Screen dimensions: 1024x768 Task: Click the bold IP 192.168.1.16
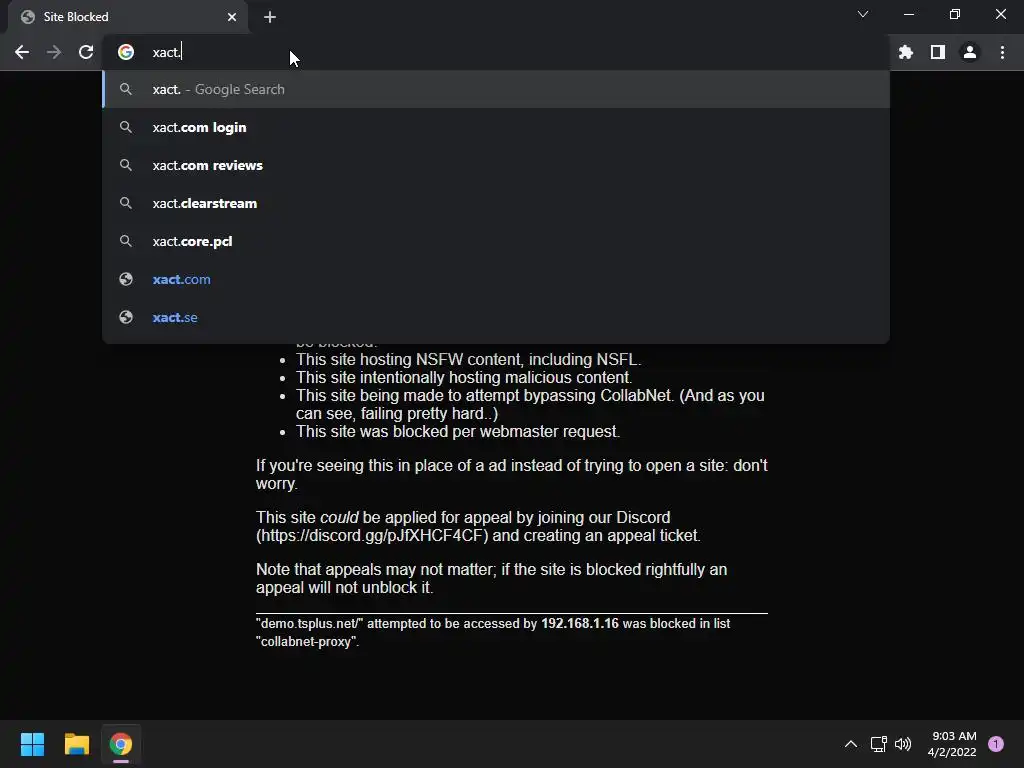[580, 624]
